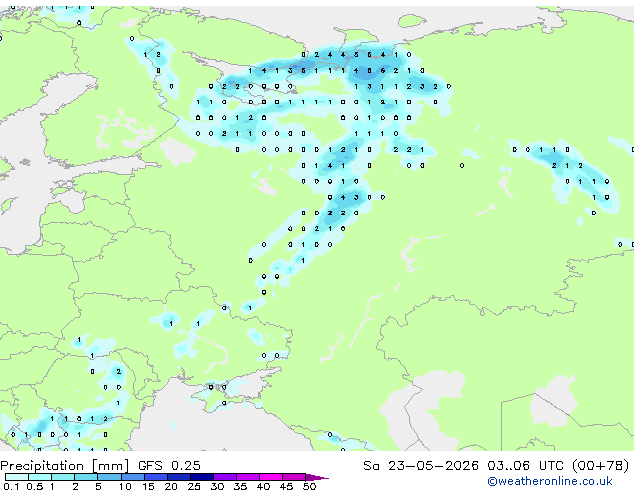Click the "25" legend scale label
The width and height of the screenshot is (634, 490).
194,486
